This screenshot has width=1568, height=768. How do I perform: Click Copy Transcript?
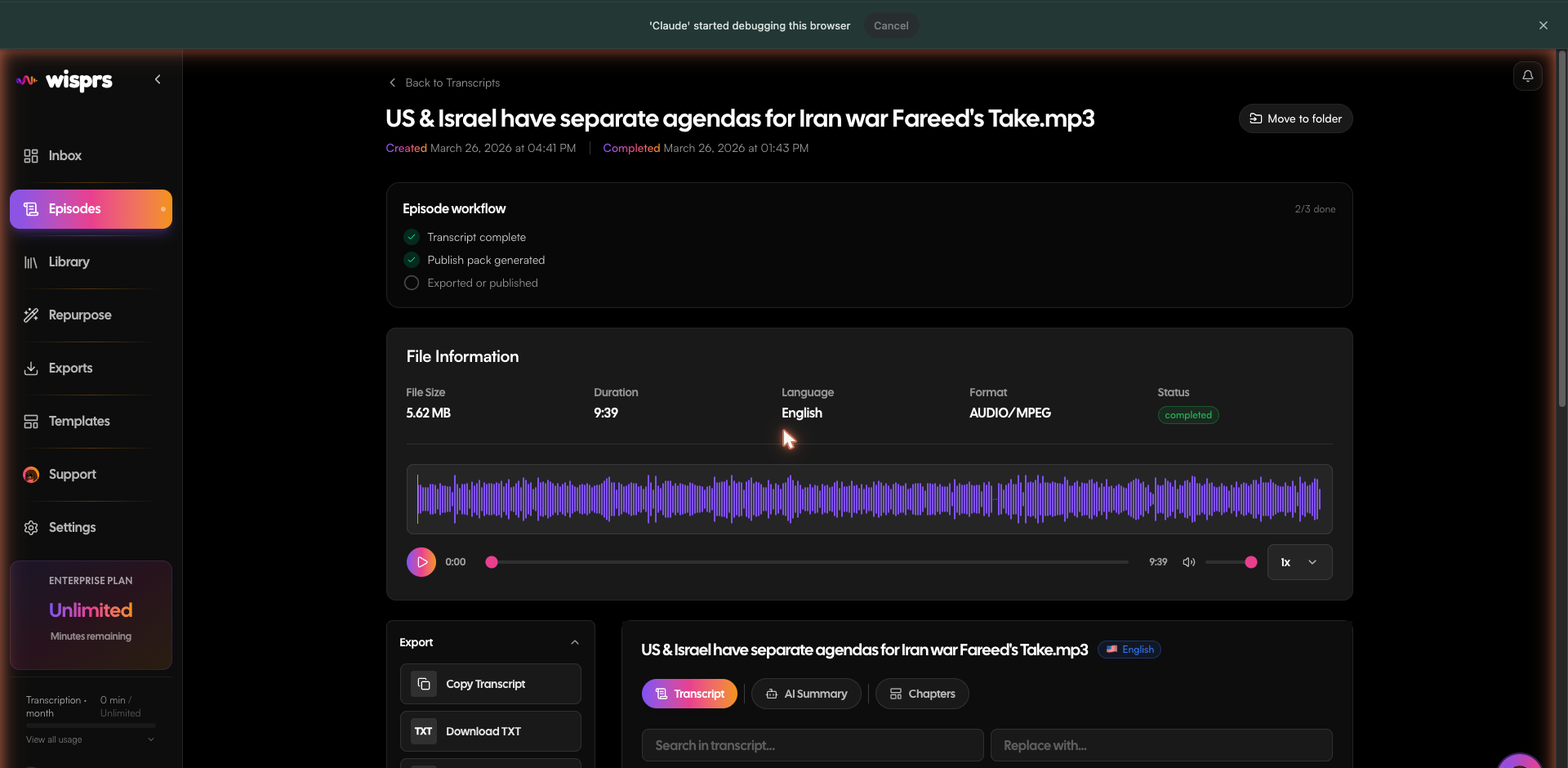(x=490, y=684)
